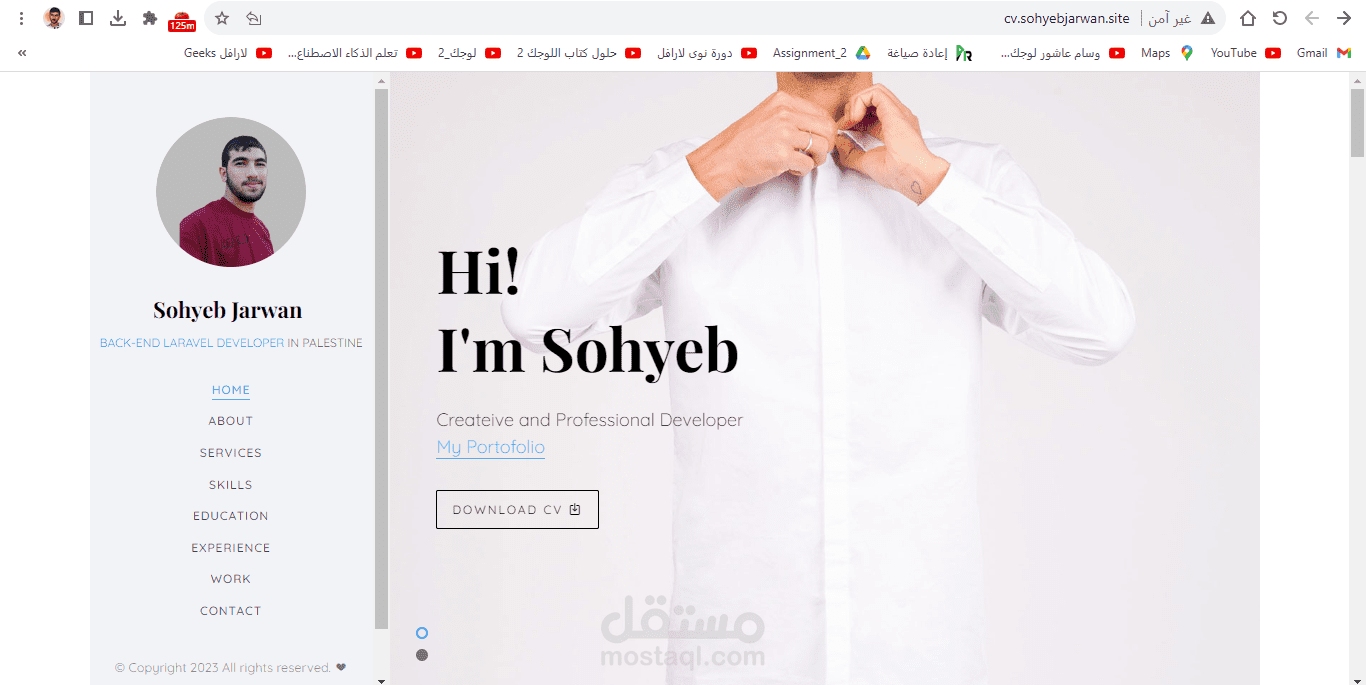Select the first slider dot indicator
1366x685 pixels.
tap(422, 633)
